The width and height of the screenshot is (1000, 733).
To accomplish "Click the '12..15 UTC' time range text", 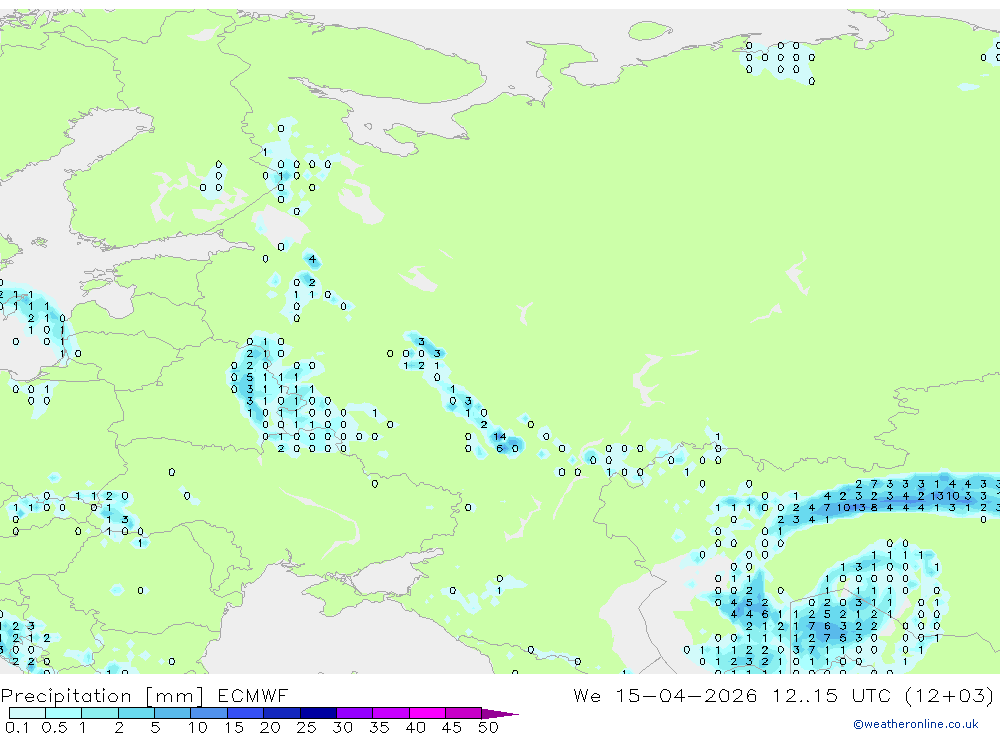I will (831, 695).
